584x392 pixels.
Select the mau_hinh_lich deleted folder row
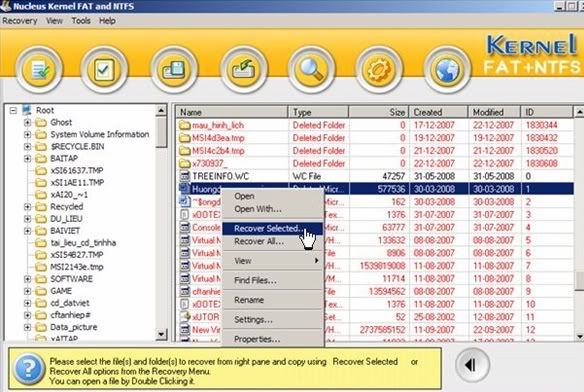click(374, 125)
